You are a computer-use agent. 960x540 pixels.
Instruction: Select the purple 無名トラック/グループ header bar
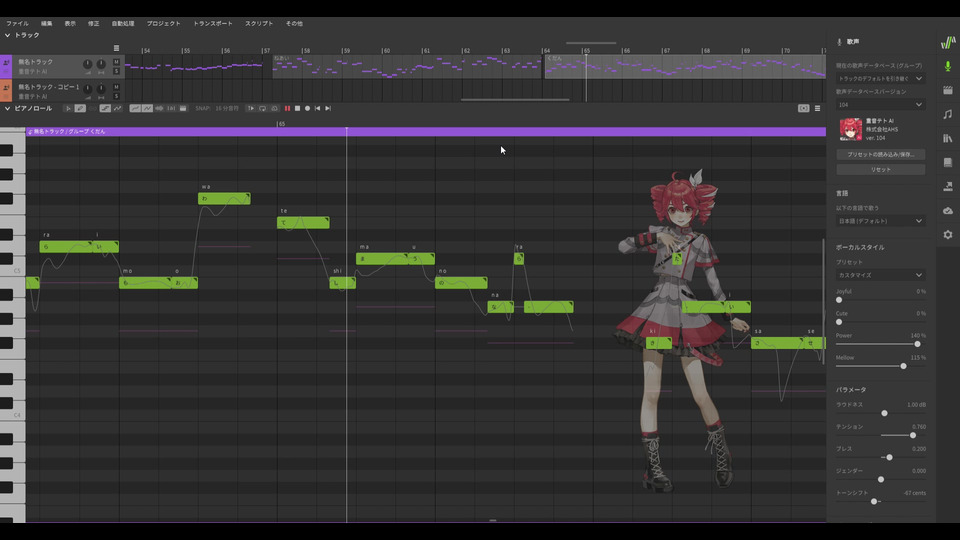(x=426, y=132)
